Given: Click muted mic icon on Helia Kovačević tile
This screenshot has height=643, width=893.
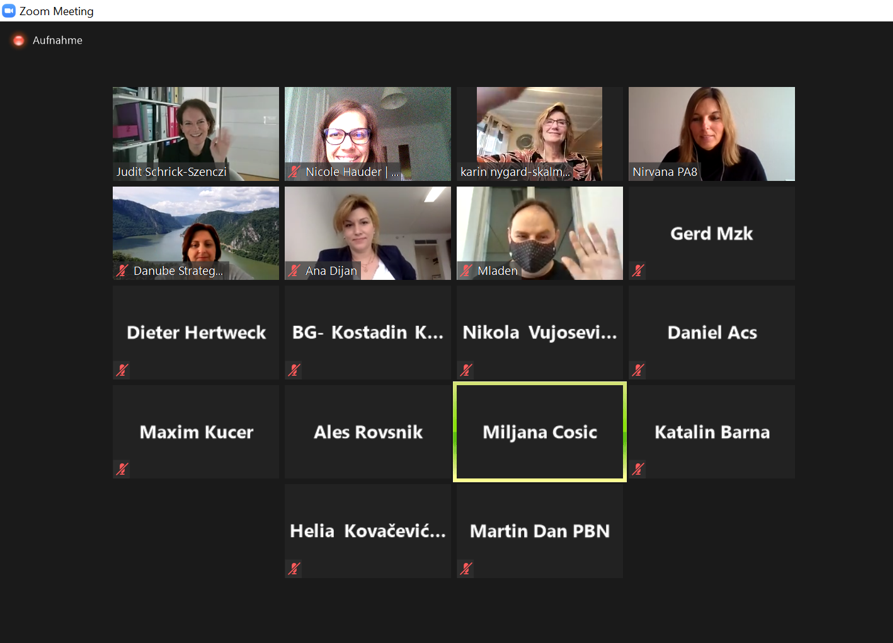Looking at the screenshot, I should (294, 568).
